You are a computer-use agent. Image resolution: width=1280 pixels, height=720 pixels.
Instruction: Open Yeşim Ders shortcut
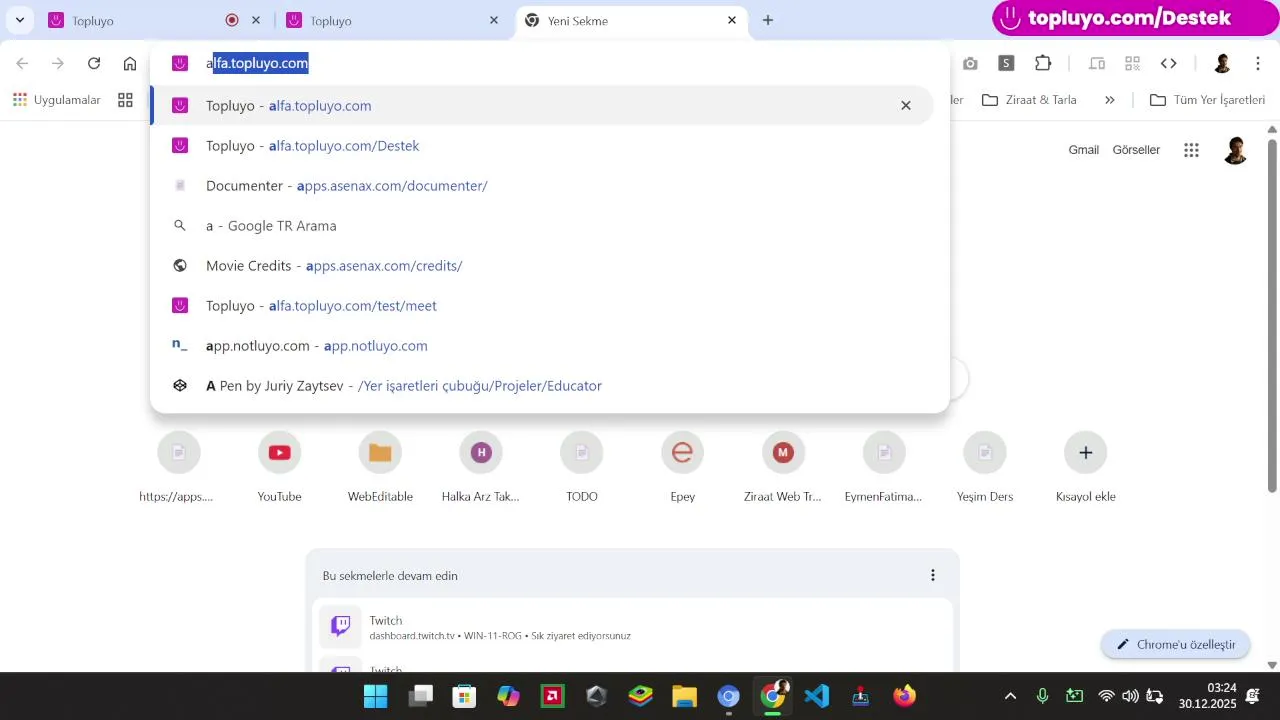(x=985, y=468)
